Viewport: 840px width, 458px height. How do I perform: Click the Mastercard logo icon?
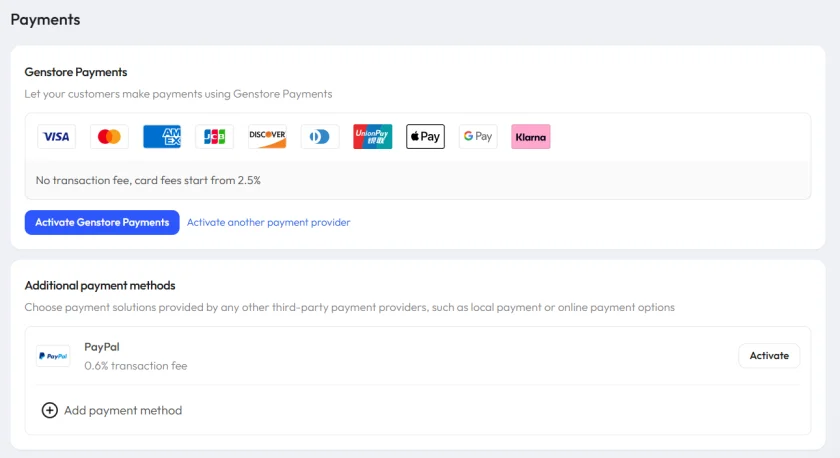(109, 137)
